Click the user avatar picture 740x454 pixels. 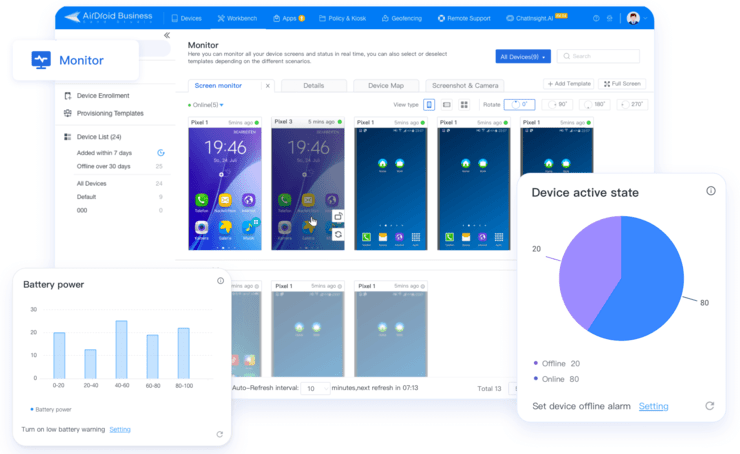633,18
